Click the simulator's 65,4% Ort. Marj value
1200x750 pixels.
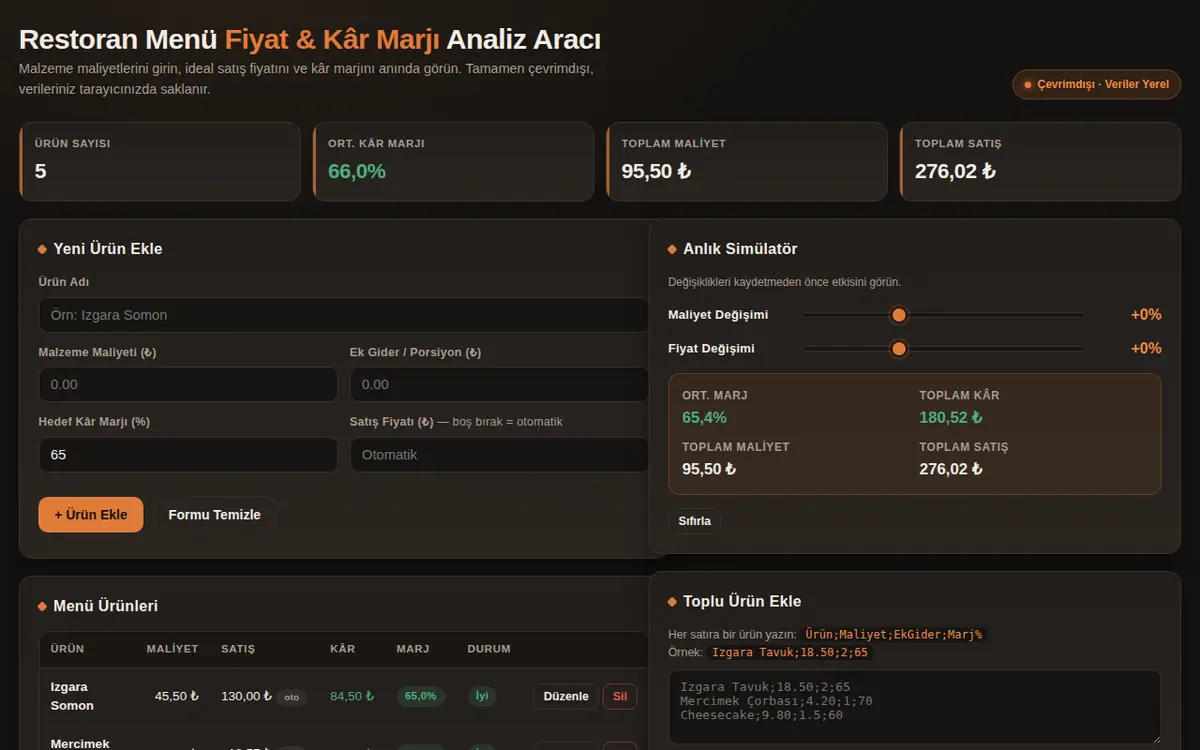click(705, 417)
